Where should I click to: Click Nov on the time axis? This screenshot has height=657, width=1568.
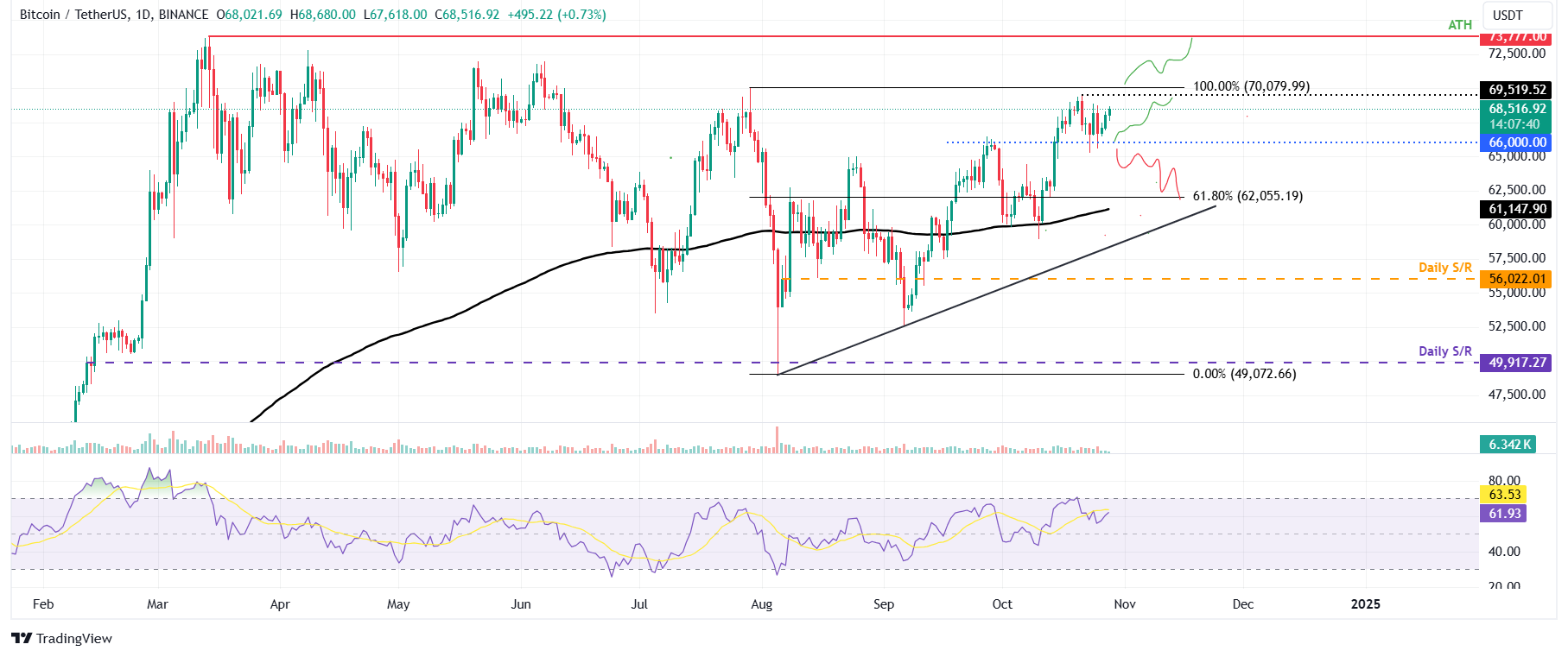pyautogui.click(x=1125, y=604)
